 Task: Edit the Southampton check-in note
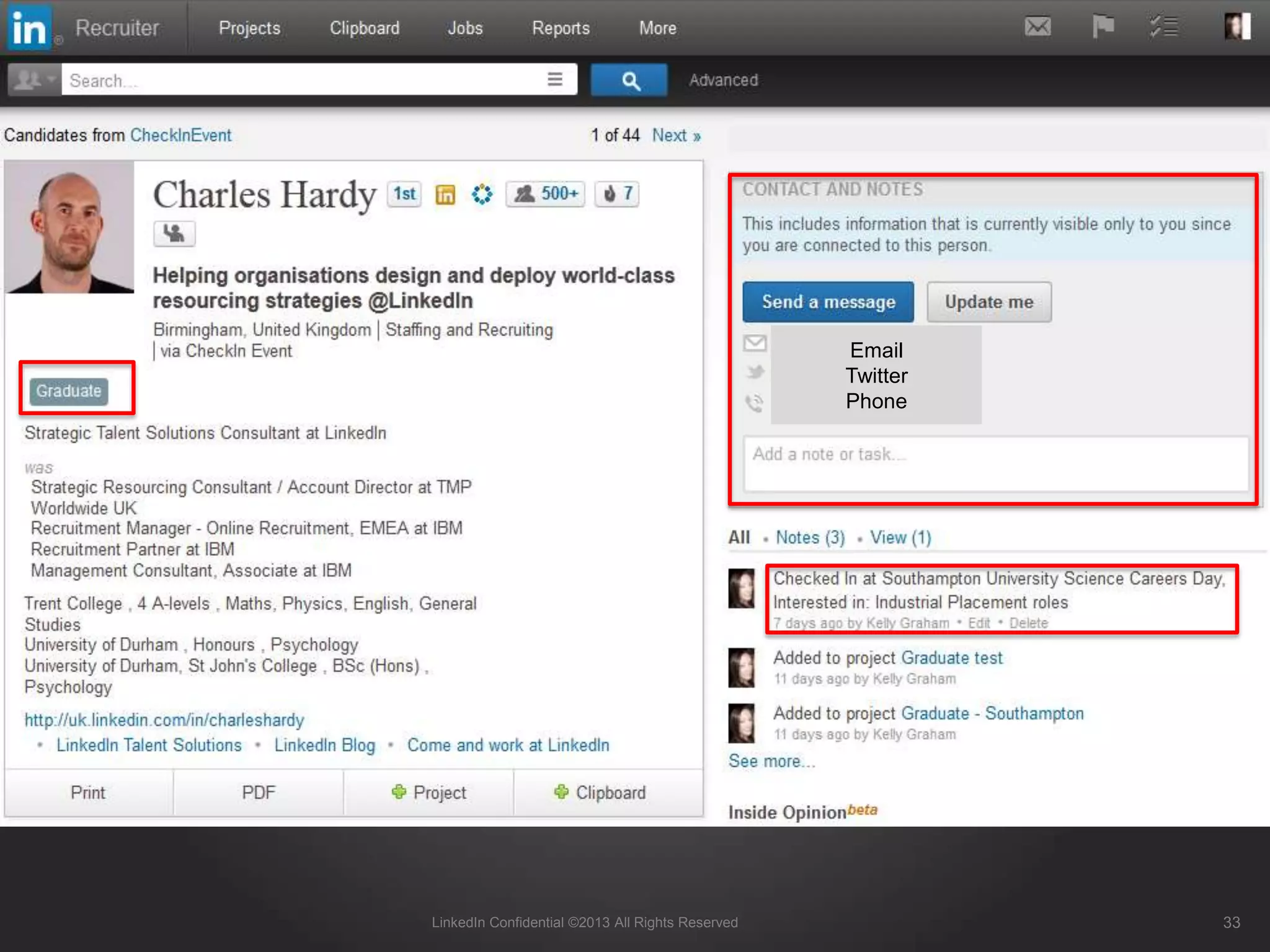point(979,623)
